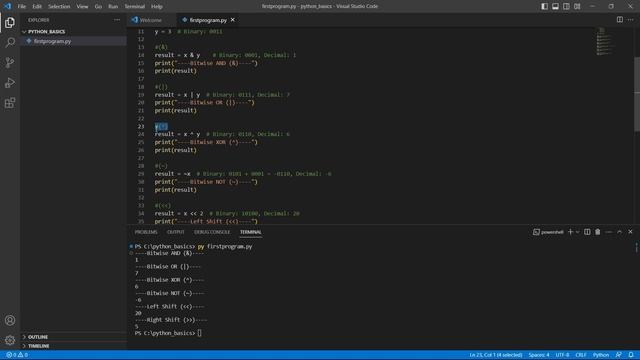This screenshot has width=640, height=360.
Task: Click '----Bitwise XOR (^)----' terminal output
Action: click(169, 280)
